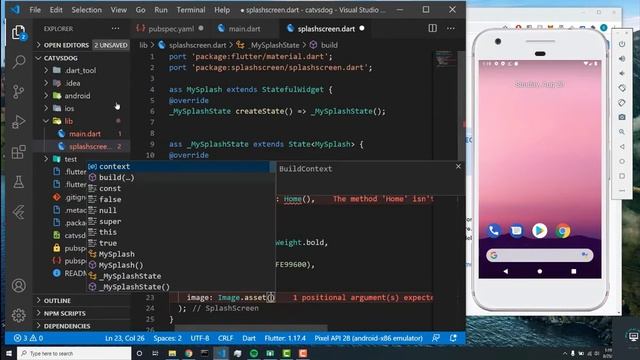640x360 pixels.
Task: Expand the NPM Scripts section
Action: tap(82, 313)
